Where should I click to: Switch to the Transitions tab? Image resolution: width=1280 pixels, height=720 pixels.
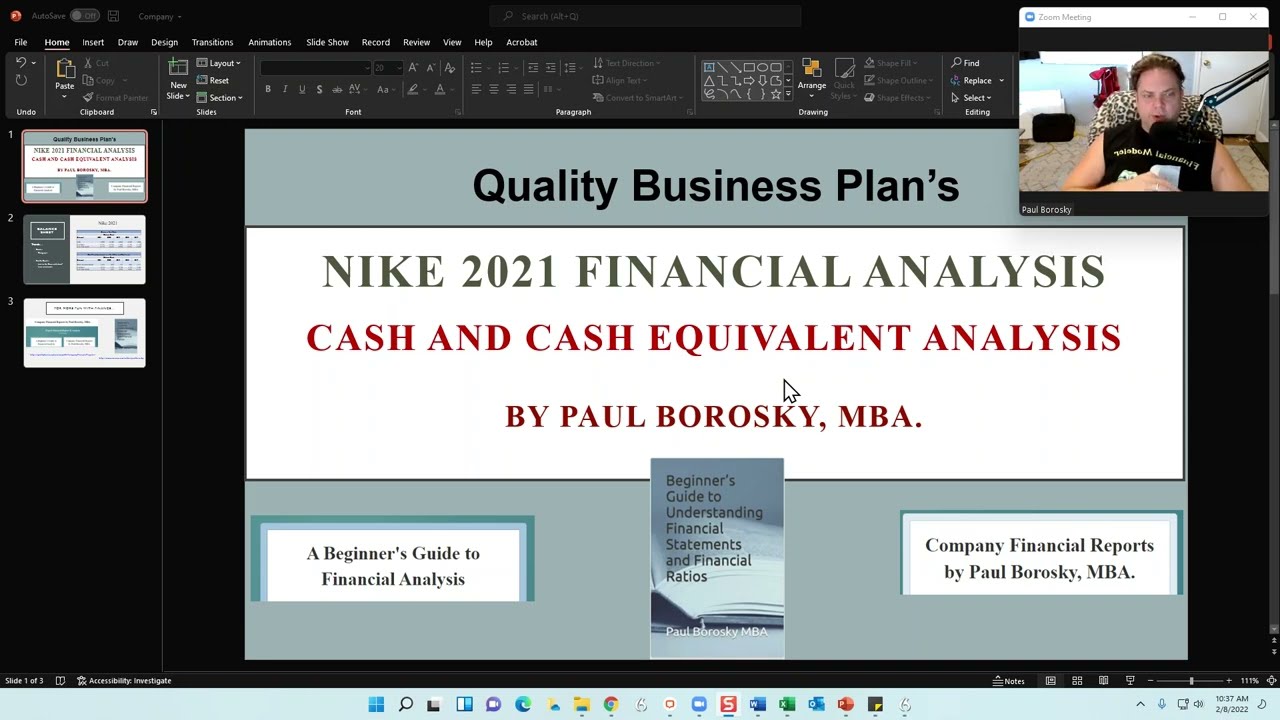[x=212, y=42]
